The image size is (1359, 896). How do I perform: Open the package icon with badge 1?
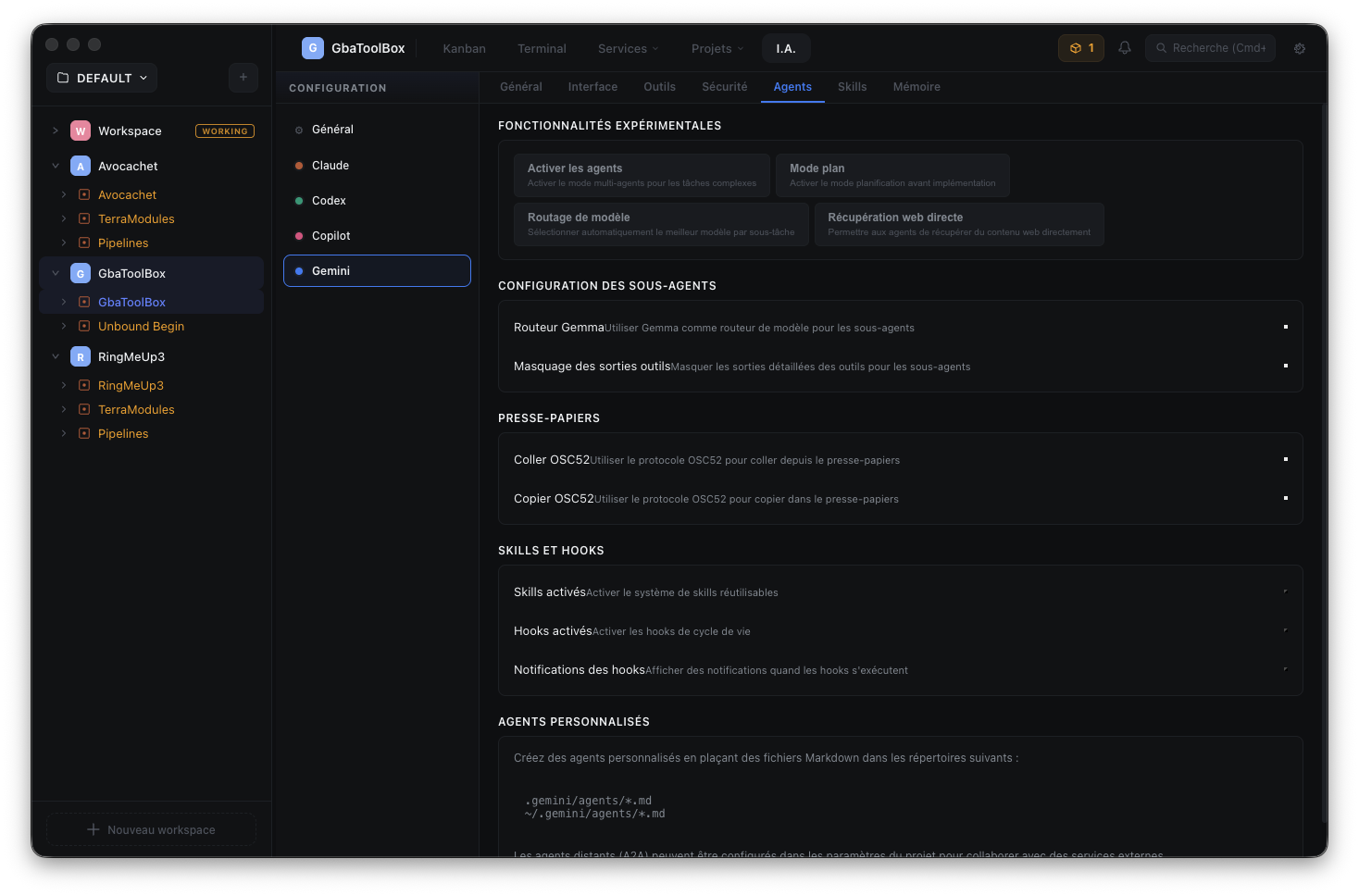point(1081,48)
